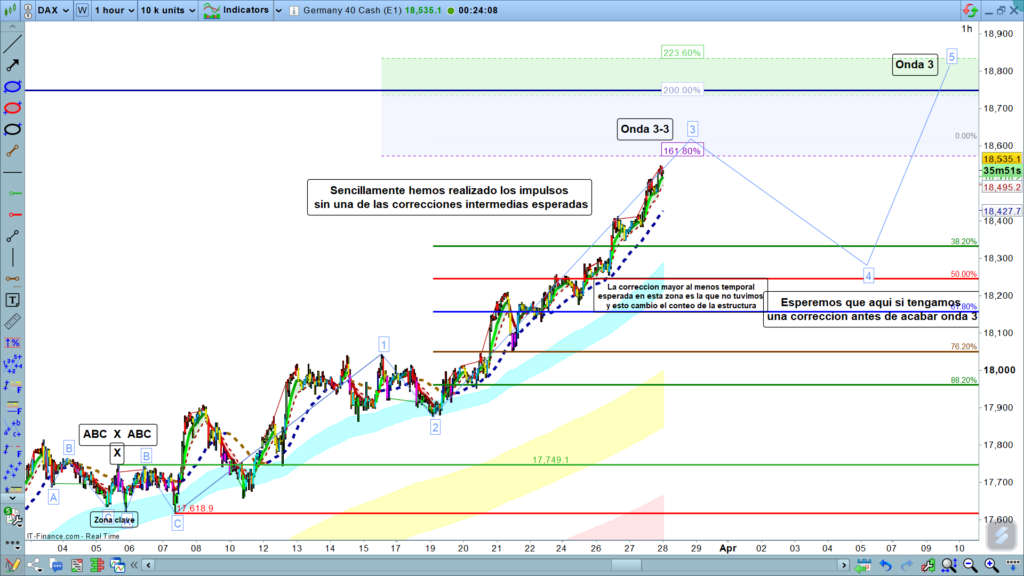Screen dimensions: 1024x576
Task: Click the 18,535.1 current price label
Action: point(1001,158)
